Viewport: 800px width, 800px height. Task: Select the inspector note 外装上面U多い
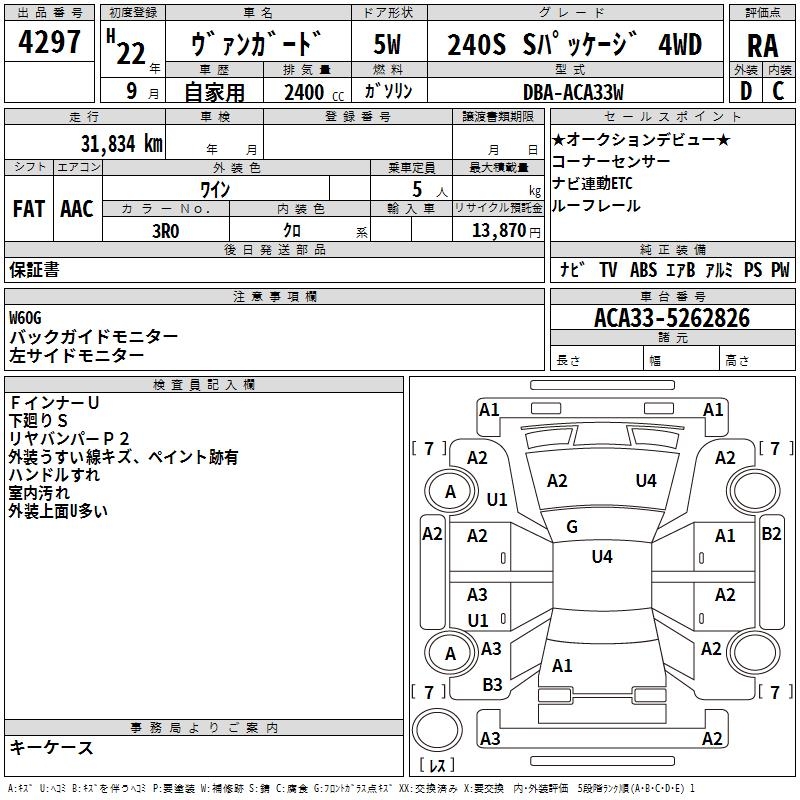pyautogui.click(x=58, y=511)
